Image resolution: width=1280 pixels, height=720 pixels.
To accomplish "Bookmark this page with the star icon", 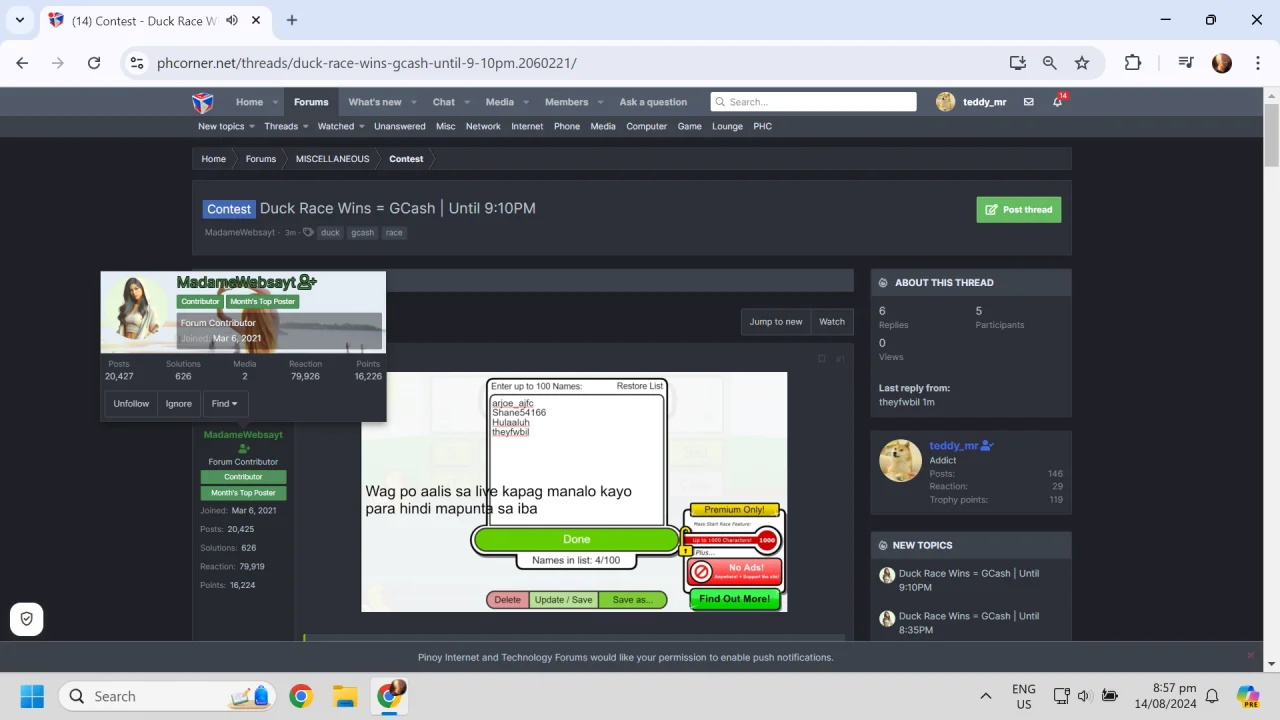I will pyautogui.click(x=1082, y=63).
